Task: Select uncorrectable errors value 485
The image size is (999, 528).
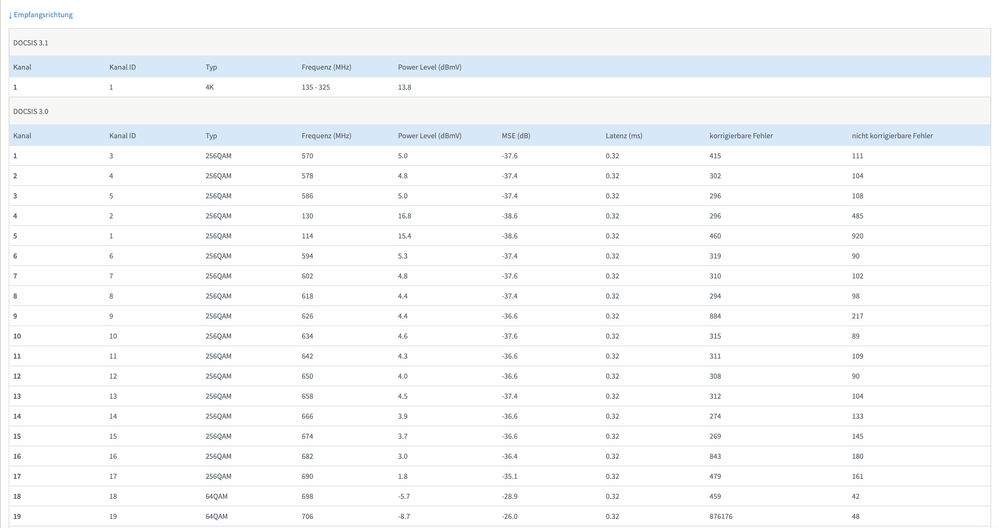Action: point(858,216)
